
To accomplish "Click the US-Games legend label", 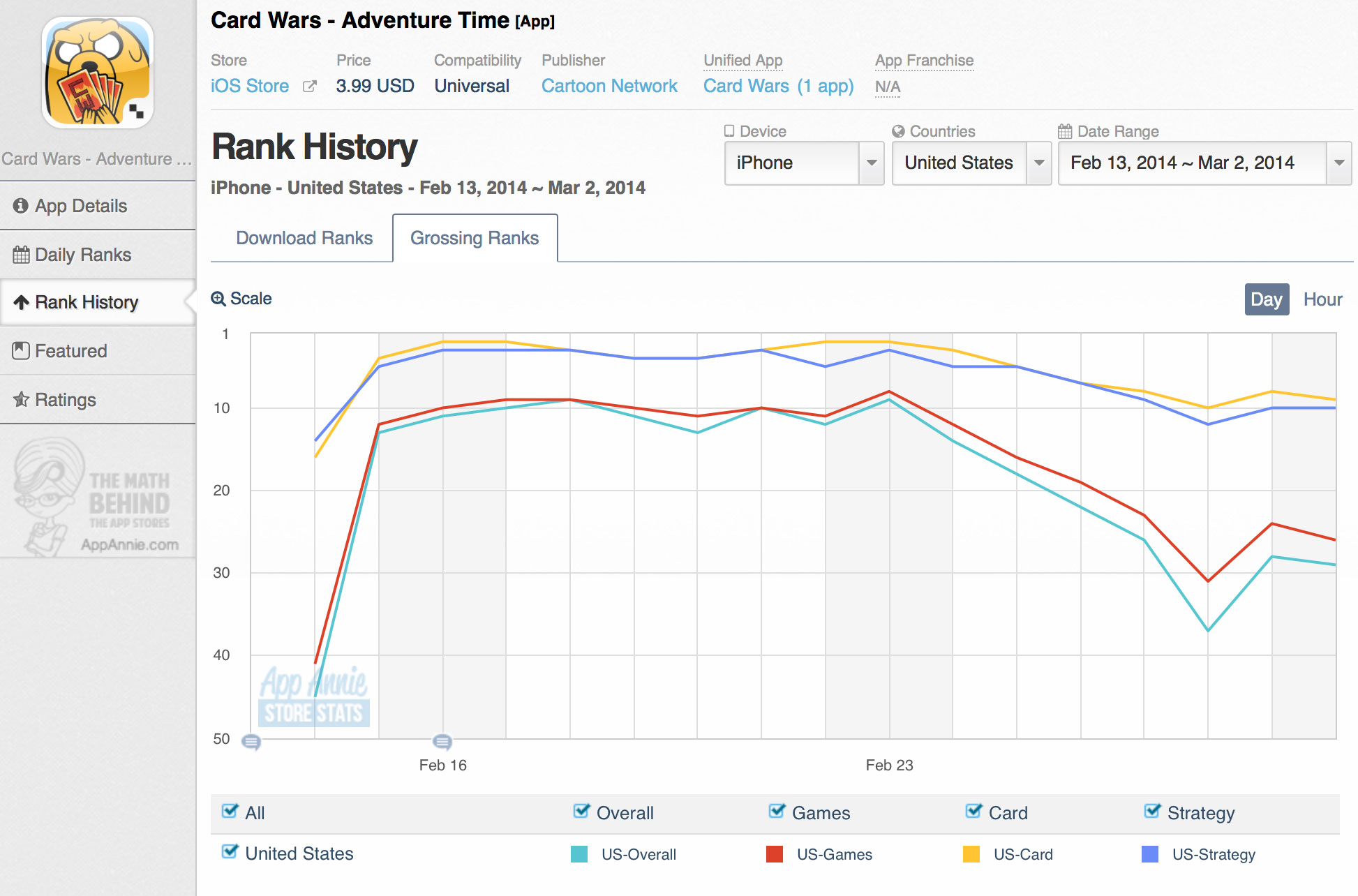I will (835, 854).
